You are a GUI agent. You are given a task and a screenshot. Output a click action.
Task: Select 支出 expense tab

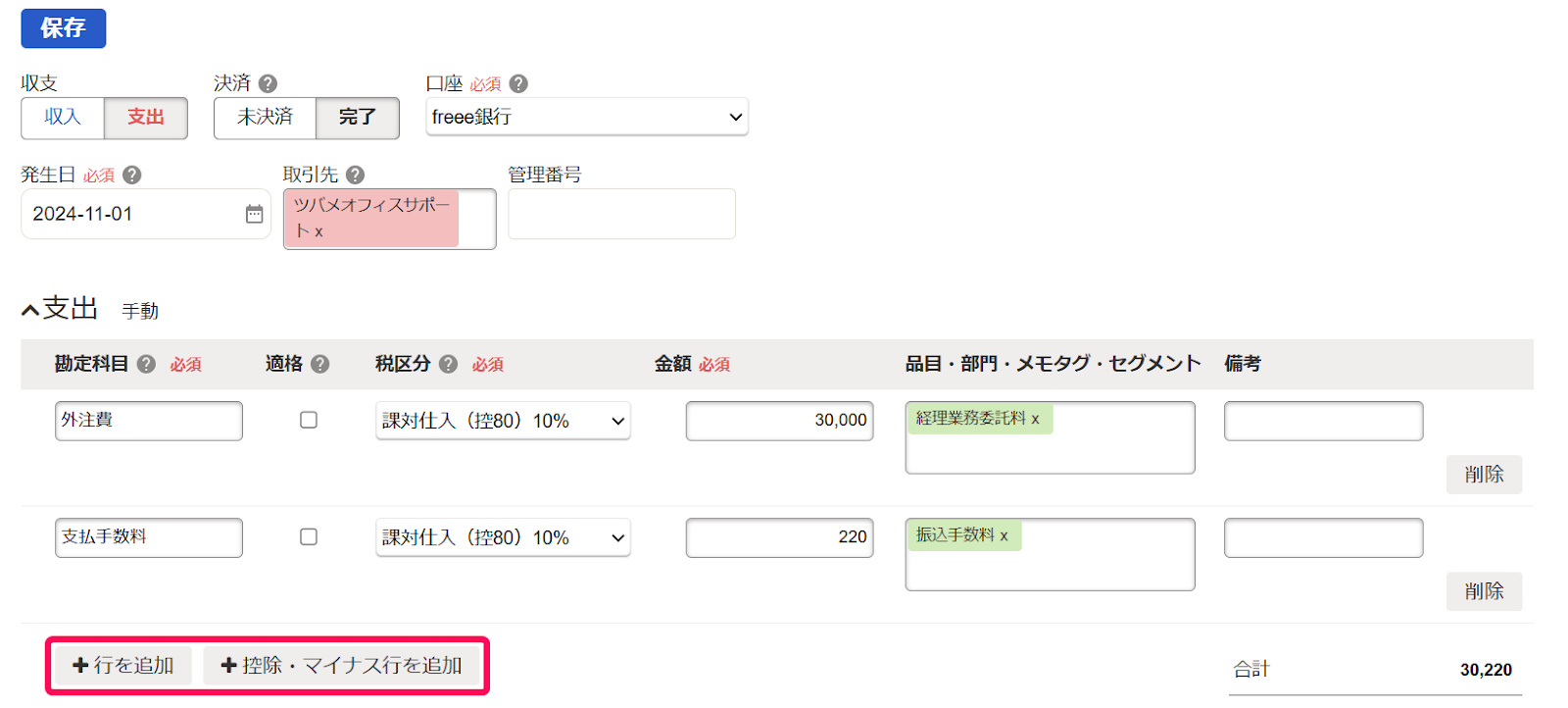[146, 118]
